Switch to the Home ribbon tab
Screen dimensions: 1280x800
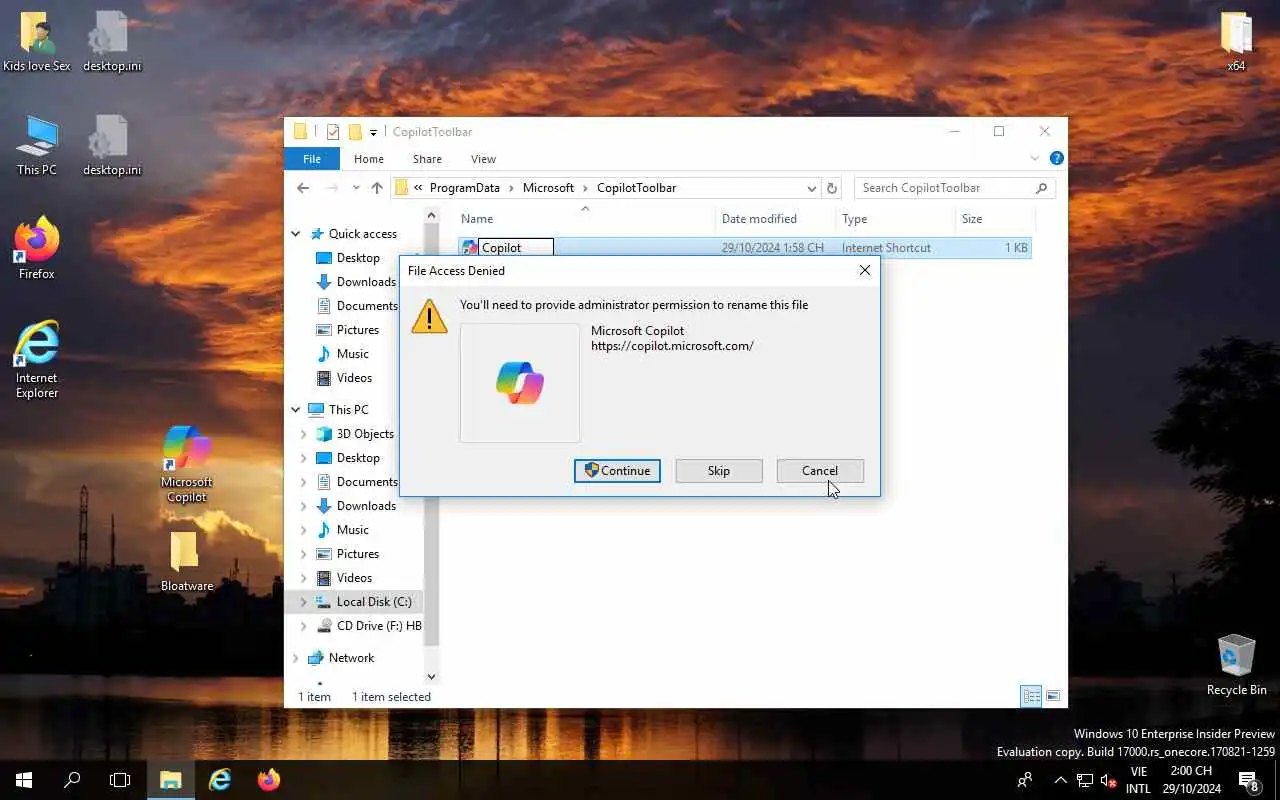tap(368, 159)
